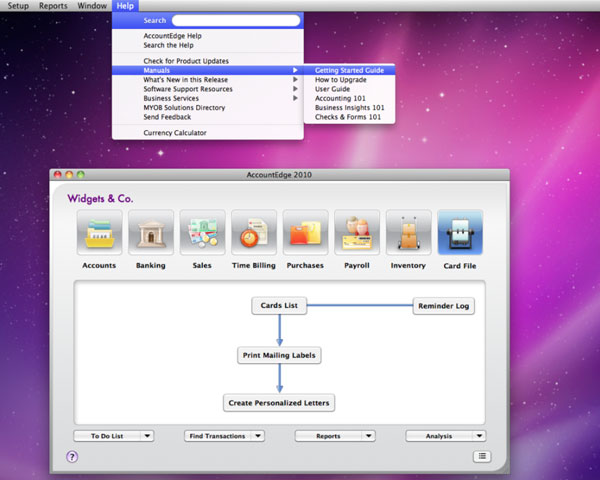This screenshot has height=480, width=600.
Task: Open the Banking command center icon
Action: click(x=151, y=232)
